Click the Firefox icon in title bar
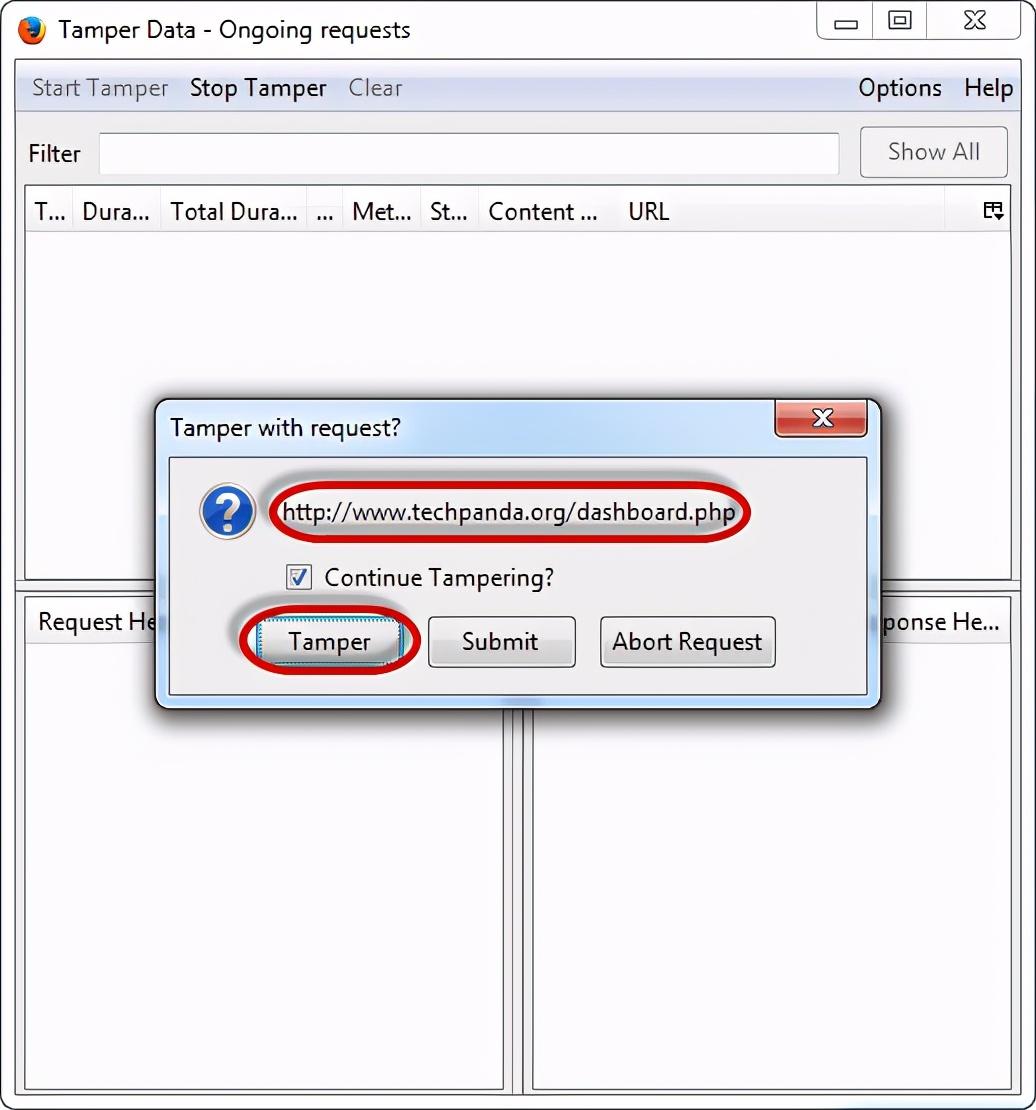Image resolution: width=1036 pixels, height=1110 pixels. pyautogui.click(x=31, y=30)
